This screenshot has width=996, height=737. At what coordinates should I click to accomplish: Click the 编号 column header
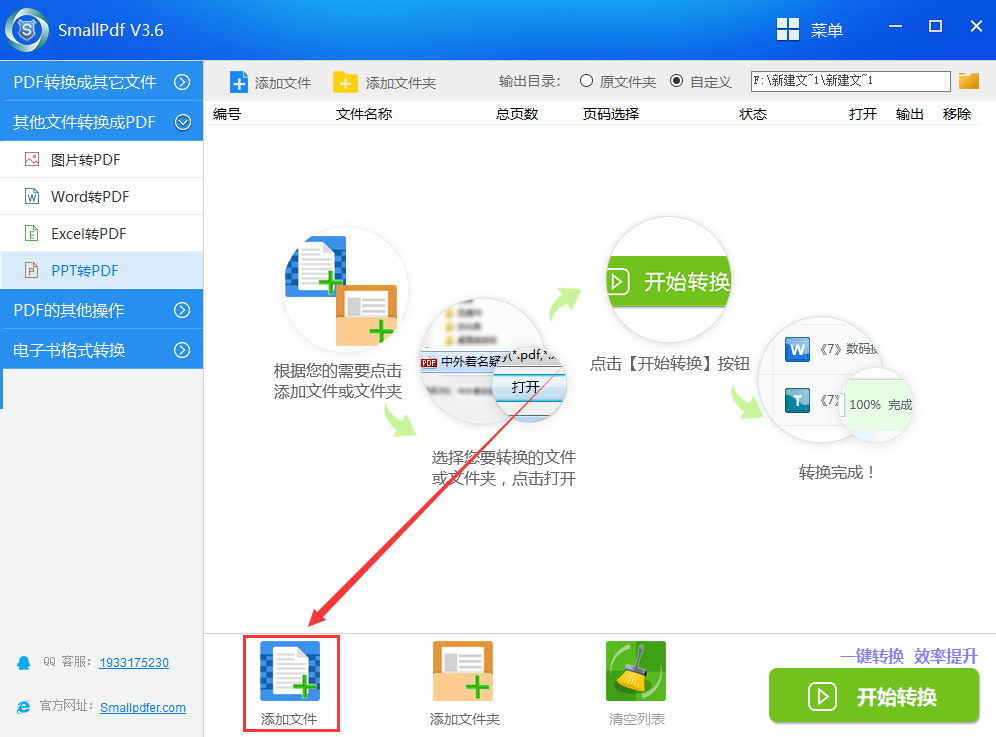[227, 114]
